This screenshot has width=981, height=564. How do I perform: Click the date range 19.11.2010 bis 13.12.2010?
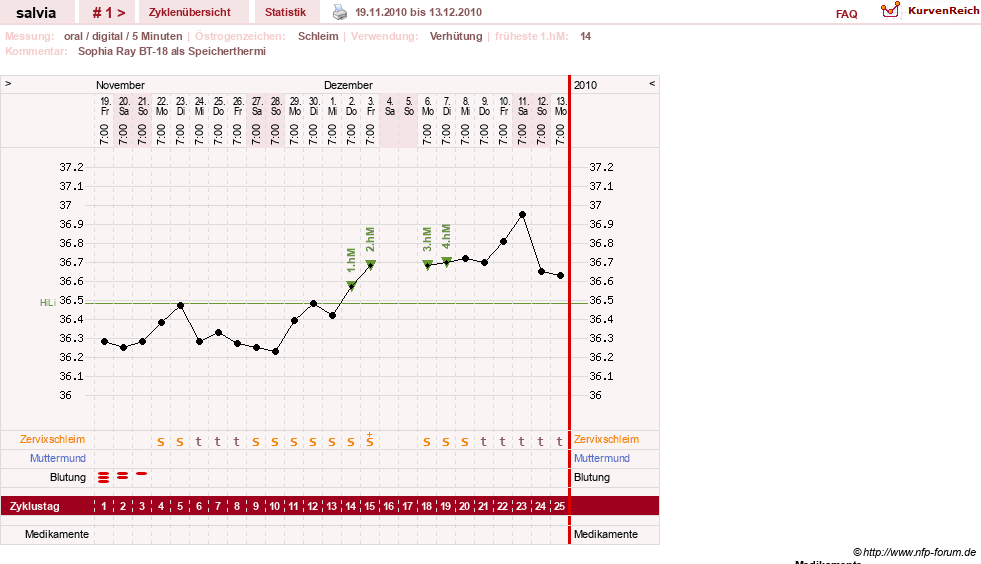pyautogui.click(x=419, y=12)
